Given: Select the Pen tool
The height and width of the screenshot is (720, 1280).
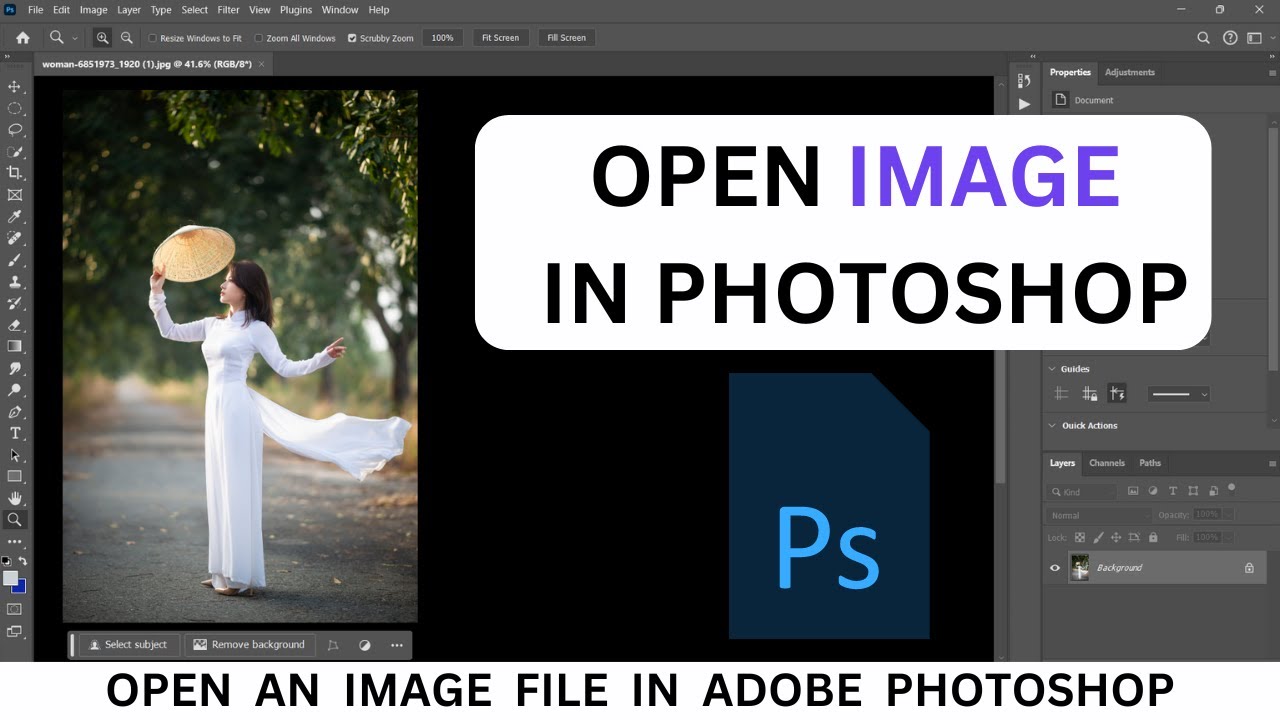Looking at the screenshot, I should pos(15,412).
